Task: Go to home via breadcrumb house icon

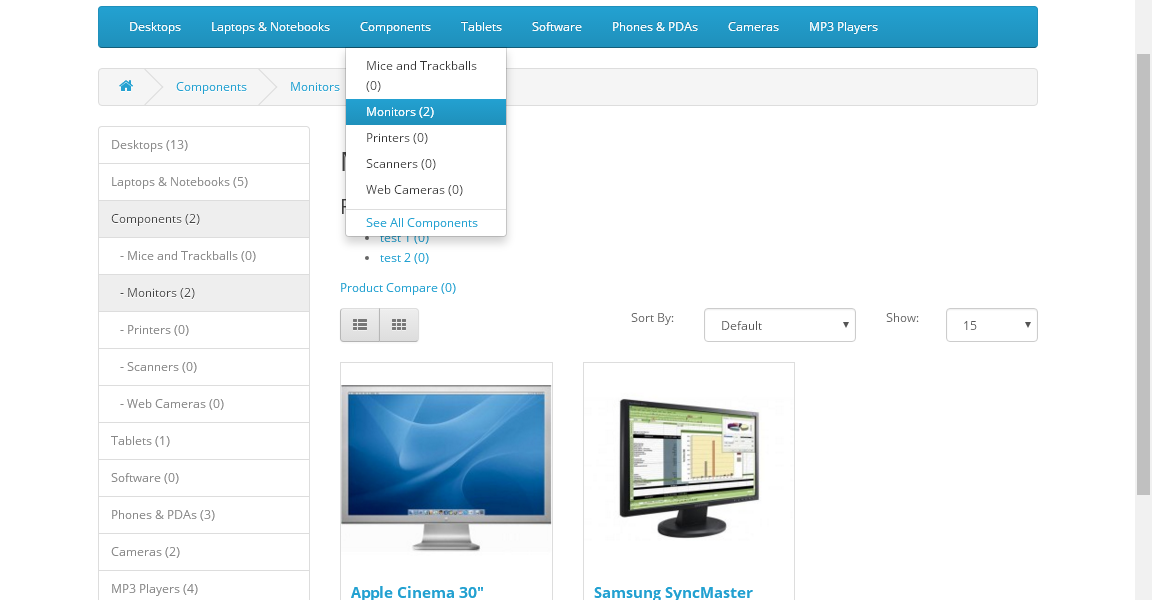Action: coord(126,86)
